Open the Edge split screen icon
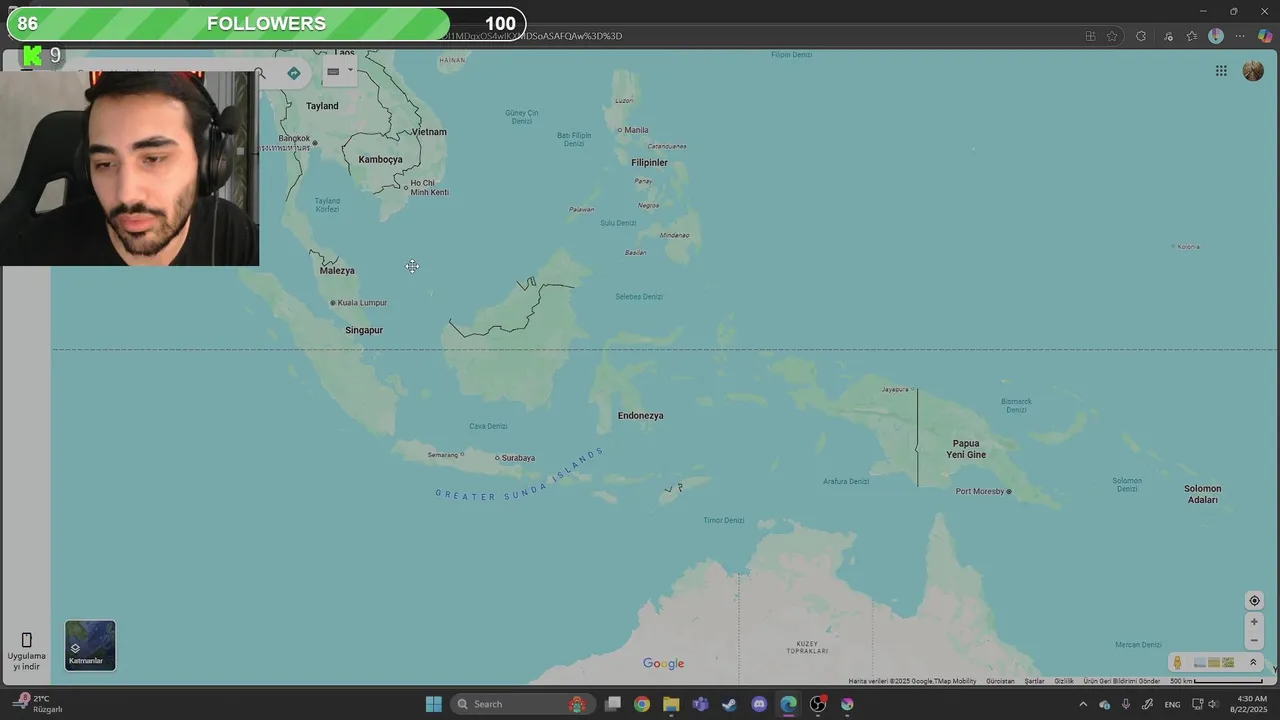Screen dimensions: 1280x720 pyautogui.click(x=1090, y=36)
